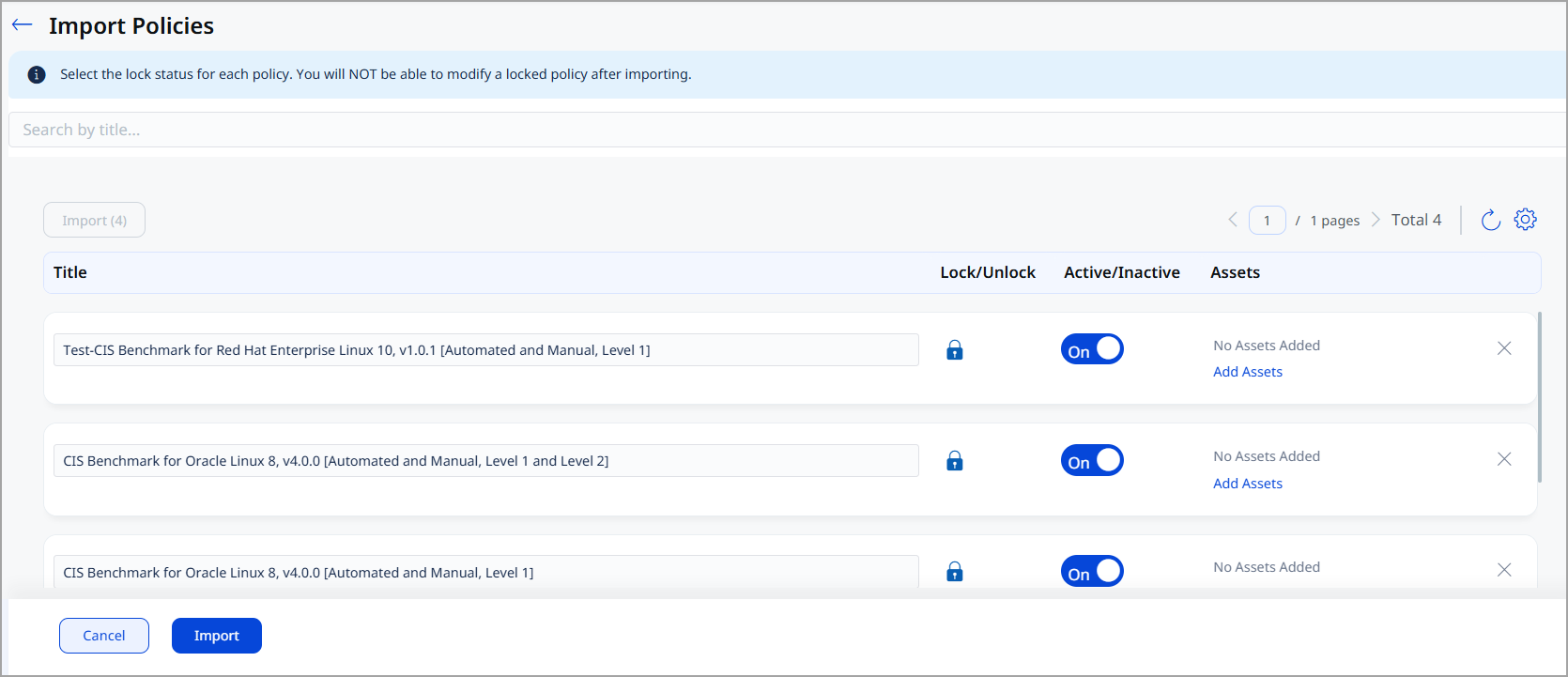Remove Oracle Linux Level 1 and Level 2 row
1568x677 pixels.
pyautogui.click(x=1504, y=459)
